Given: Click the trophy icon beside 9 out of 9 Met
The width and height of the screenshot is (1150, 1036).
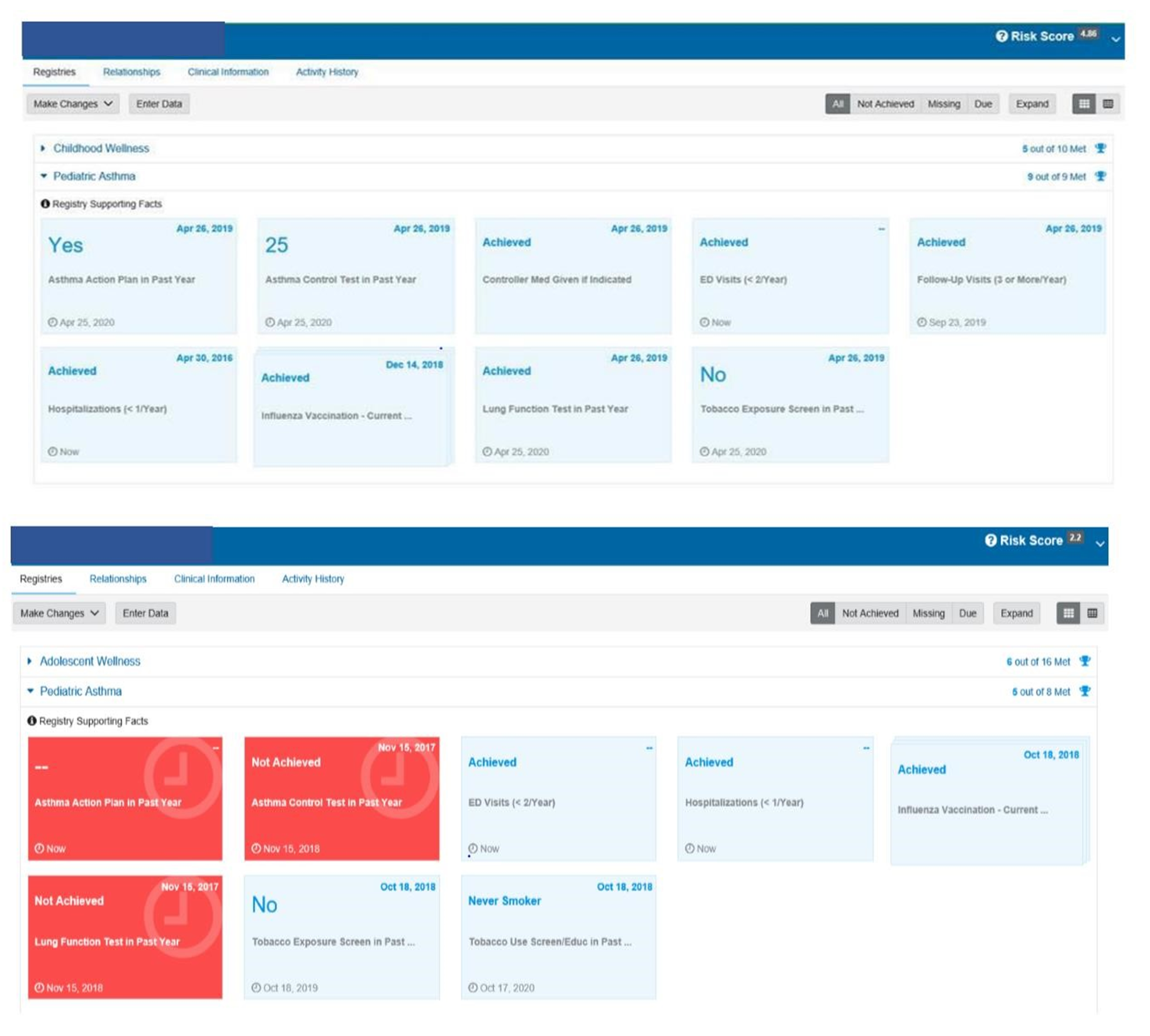Looking at the screenshot, I should tap(1100, 176).
